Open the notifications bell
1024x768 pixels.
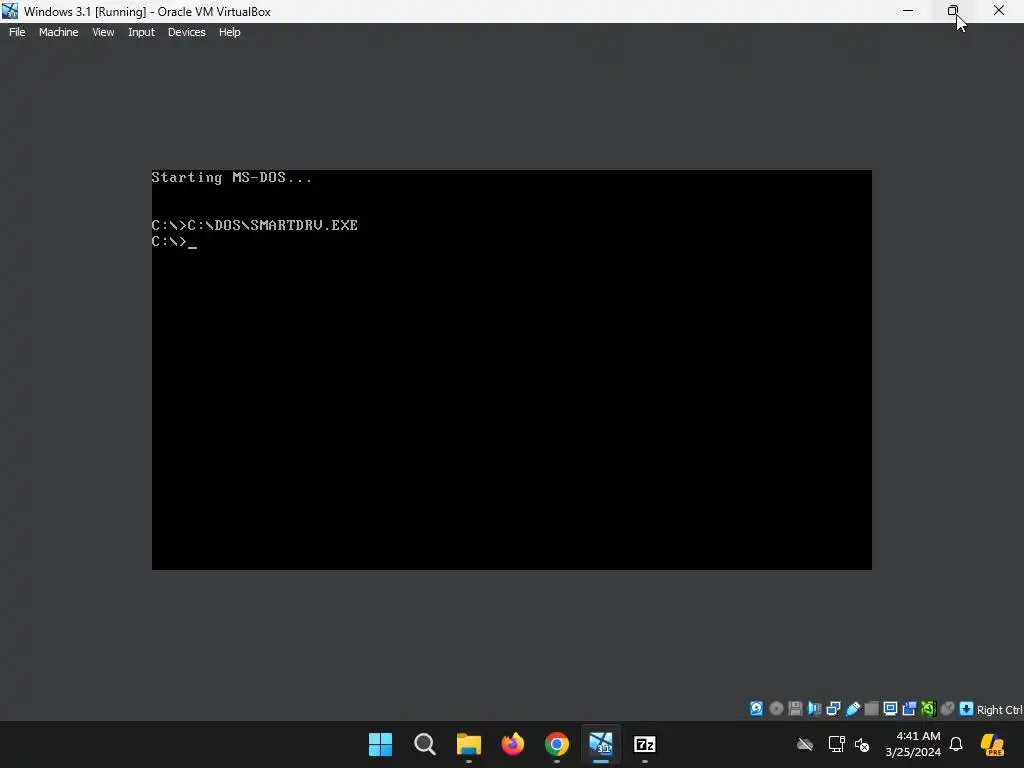pyautogui.click(x=956, y=744)
